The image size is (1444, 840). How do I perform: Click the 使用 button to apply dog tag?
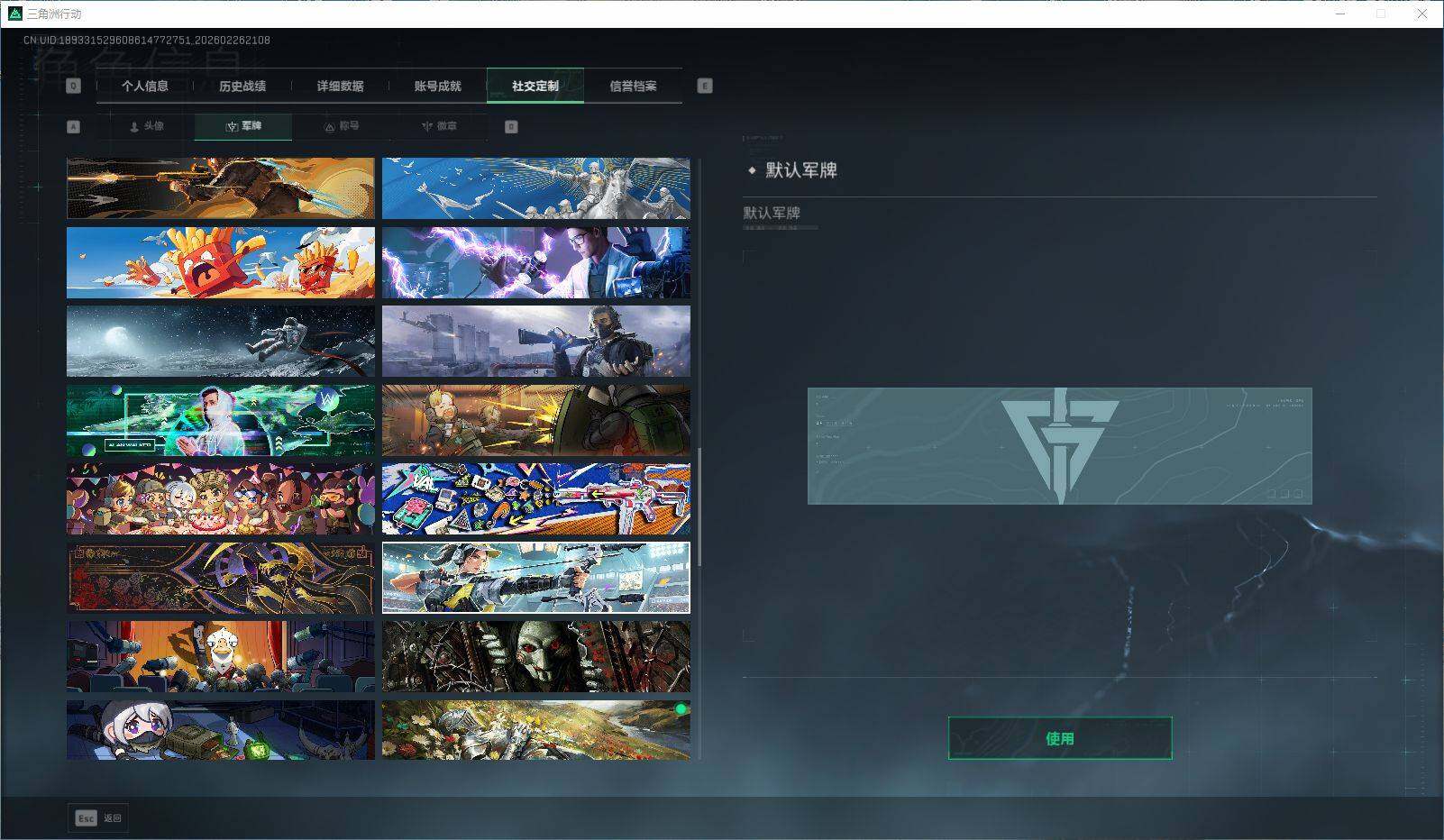pyautogui.click(x=1060, y=738)
